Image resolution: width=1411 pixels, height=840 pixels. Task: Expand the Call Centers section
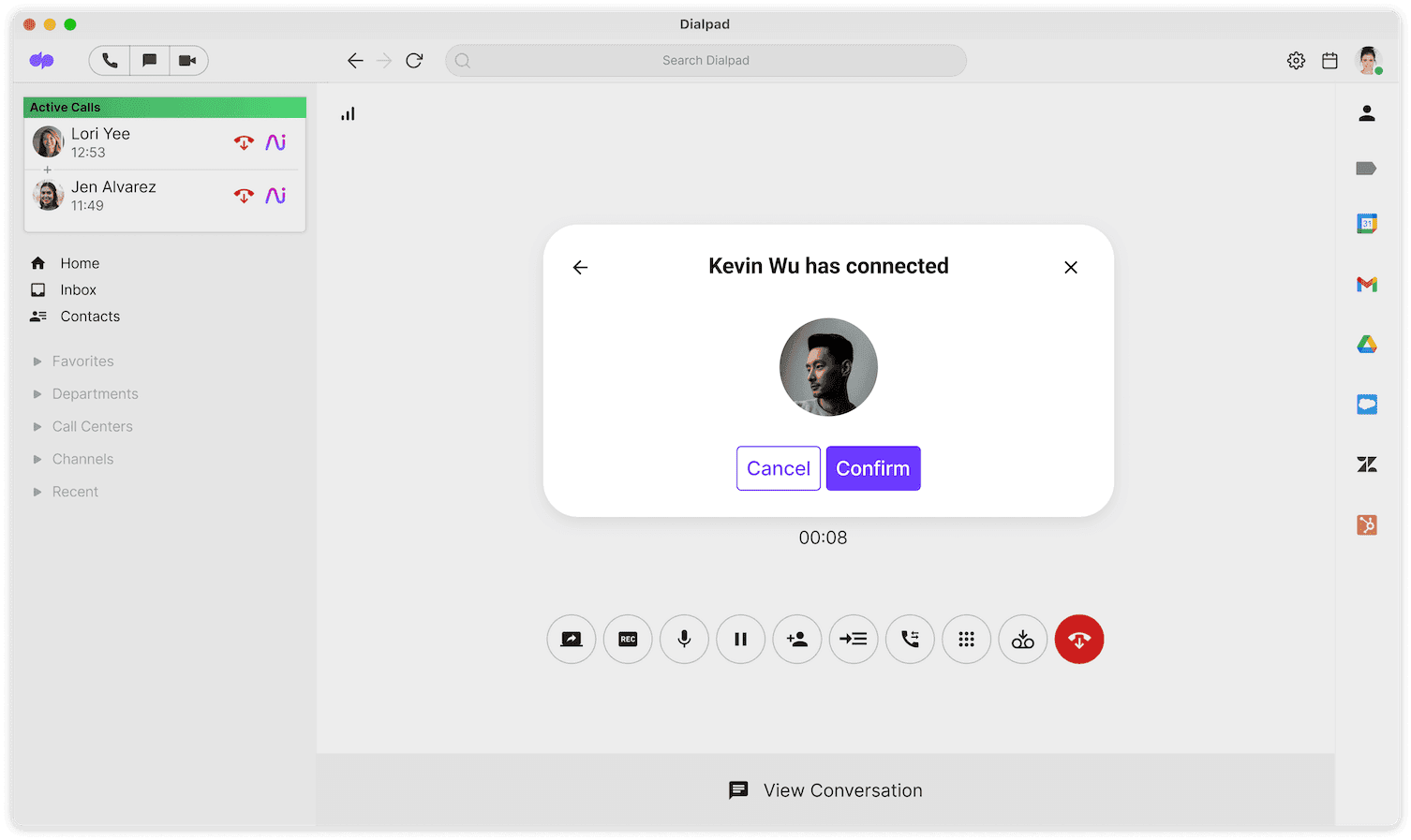click(92, 426)
